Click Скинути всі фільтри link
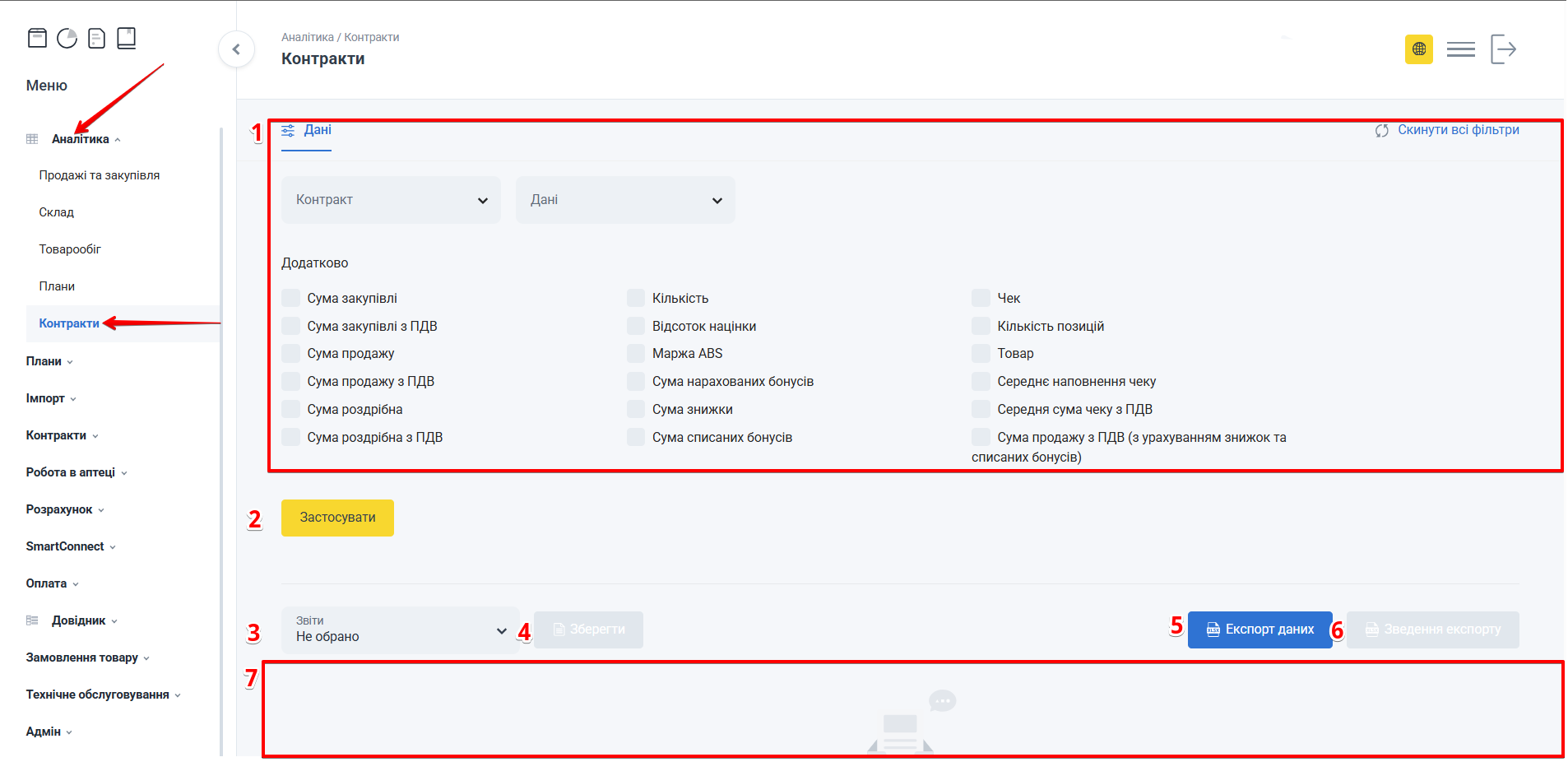The height and width of the screenshot is (762, 1568). click(1457, 130)
